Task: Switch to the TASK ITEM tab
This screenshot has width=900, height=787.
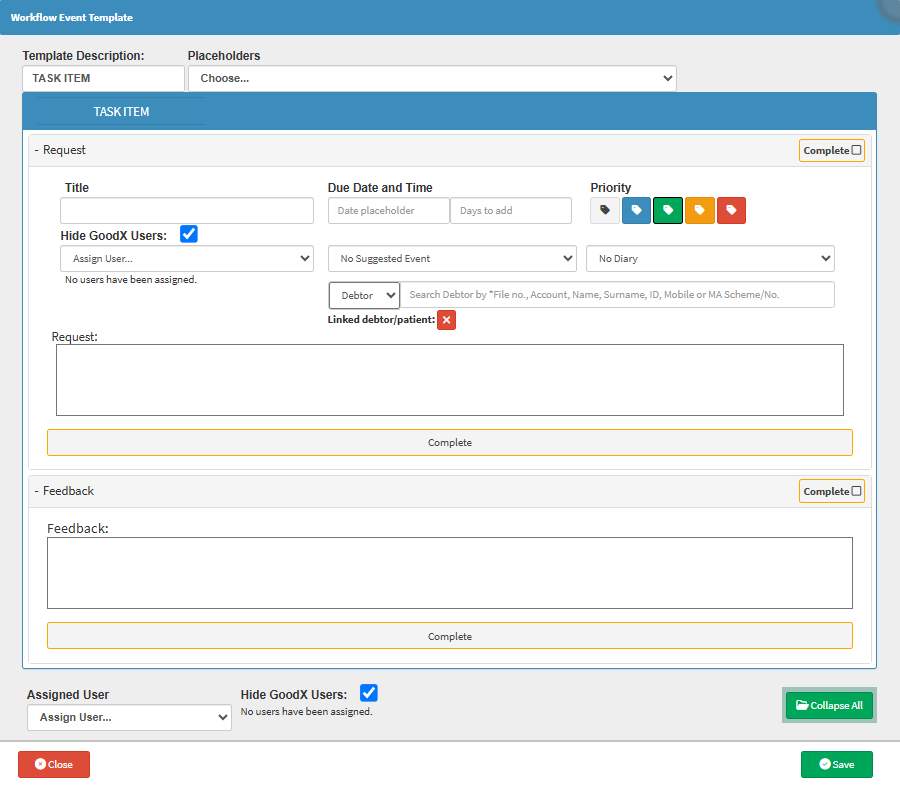Action: coord(121,112)
